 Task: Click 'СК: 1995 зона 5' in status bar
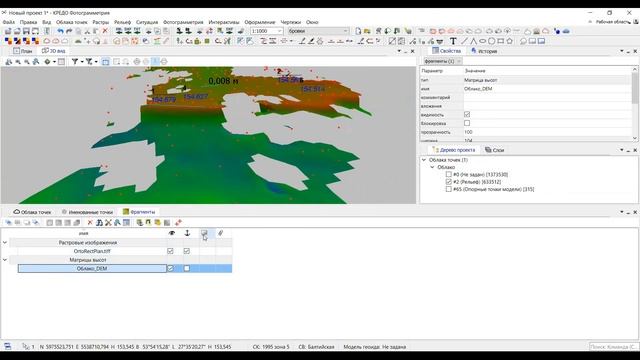click(271, 347)
